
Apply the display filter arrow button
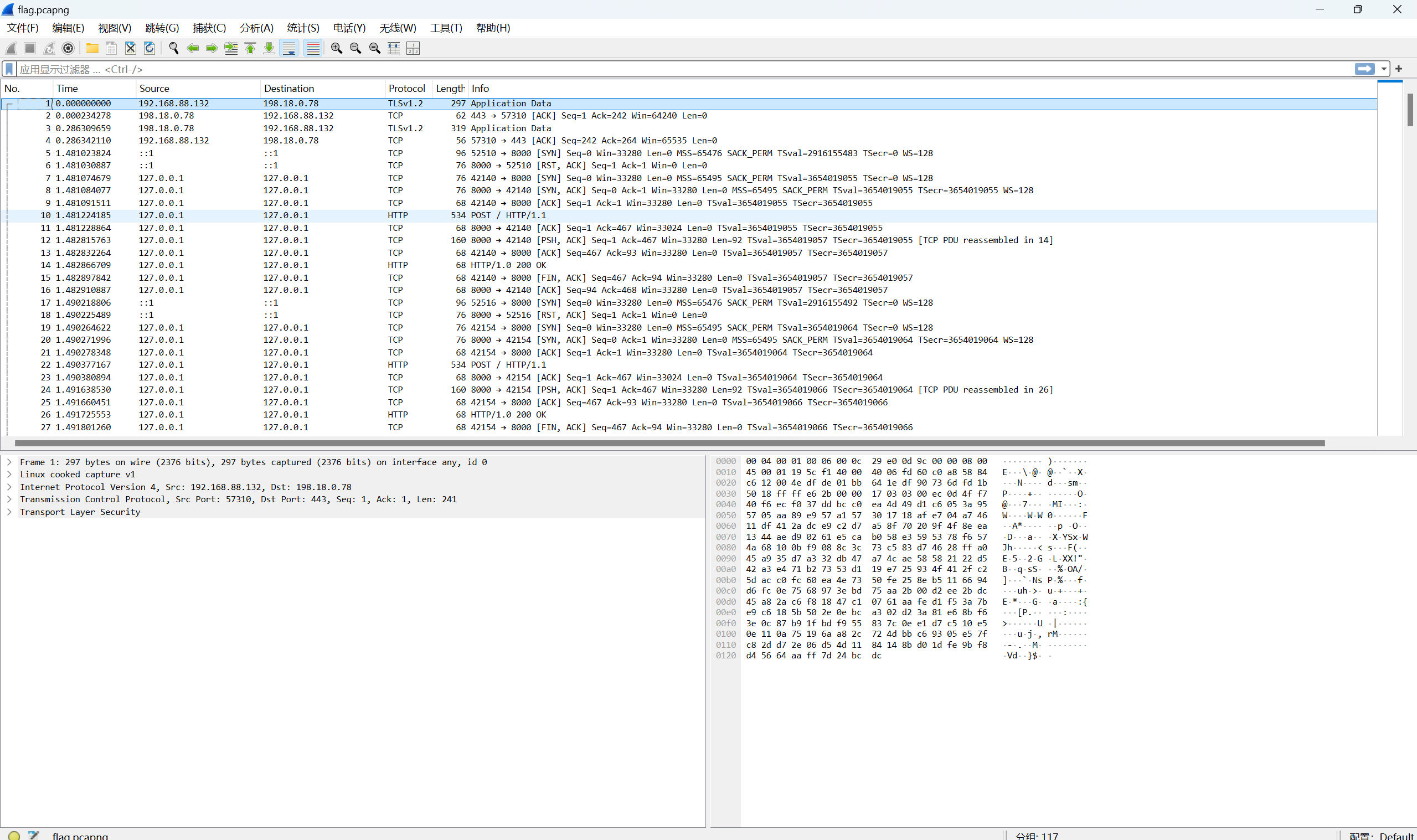point(1365,69)
